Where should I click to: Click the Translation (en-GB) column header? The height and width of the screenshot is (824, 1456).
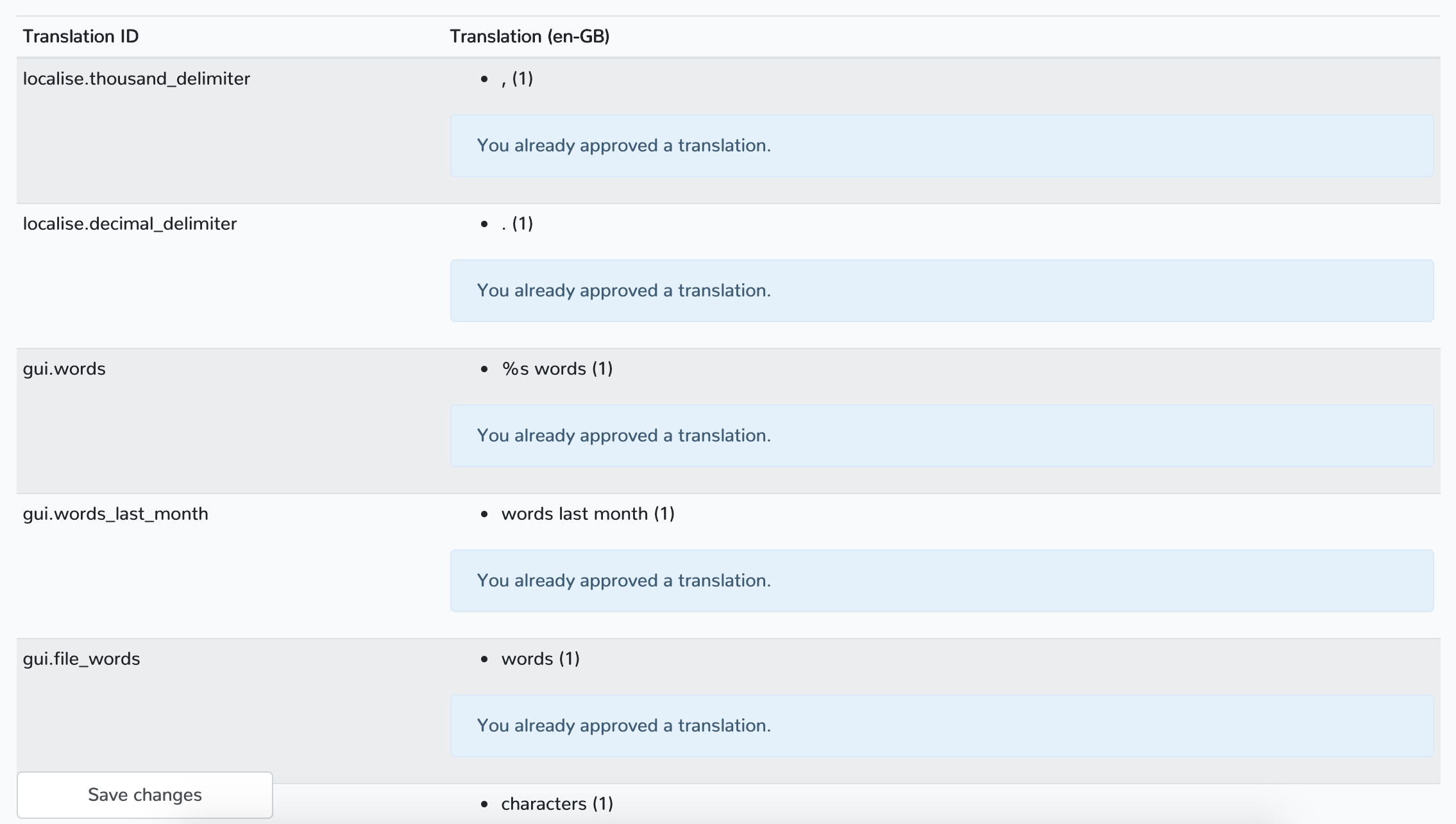tap(529, 37)
